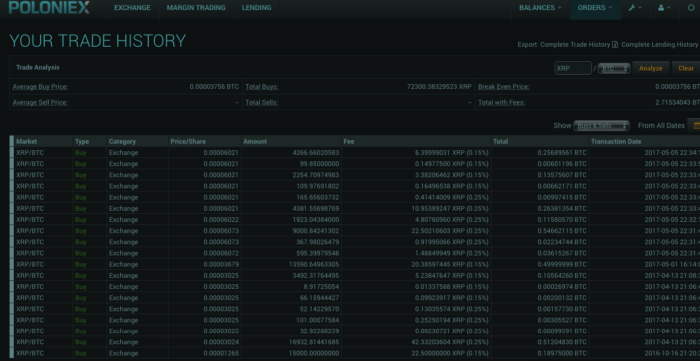
Task: Select amount cell 2254.70974983
Action: (316, 175)
